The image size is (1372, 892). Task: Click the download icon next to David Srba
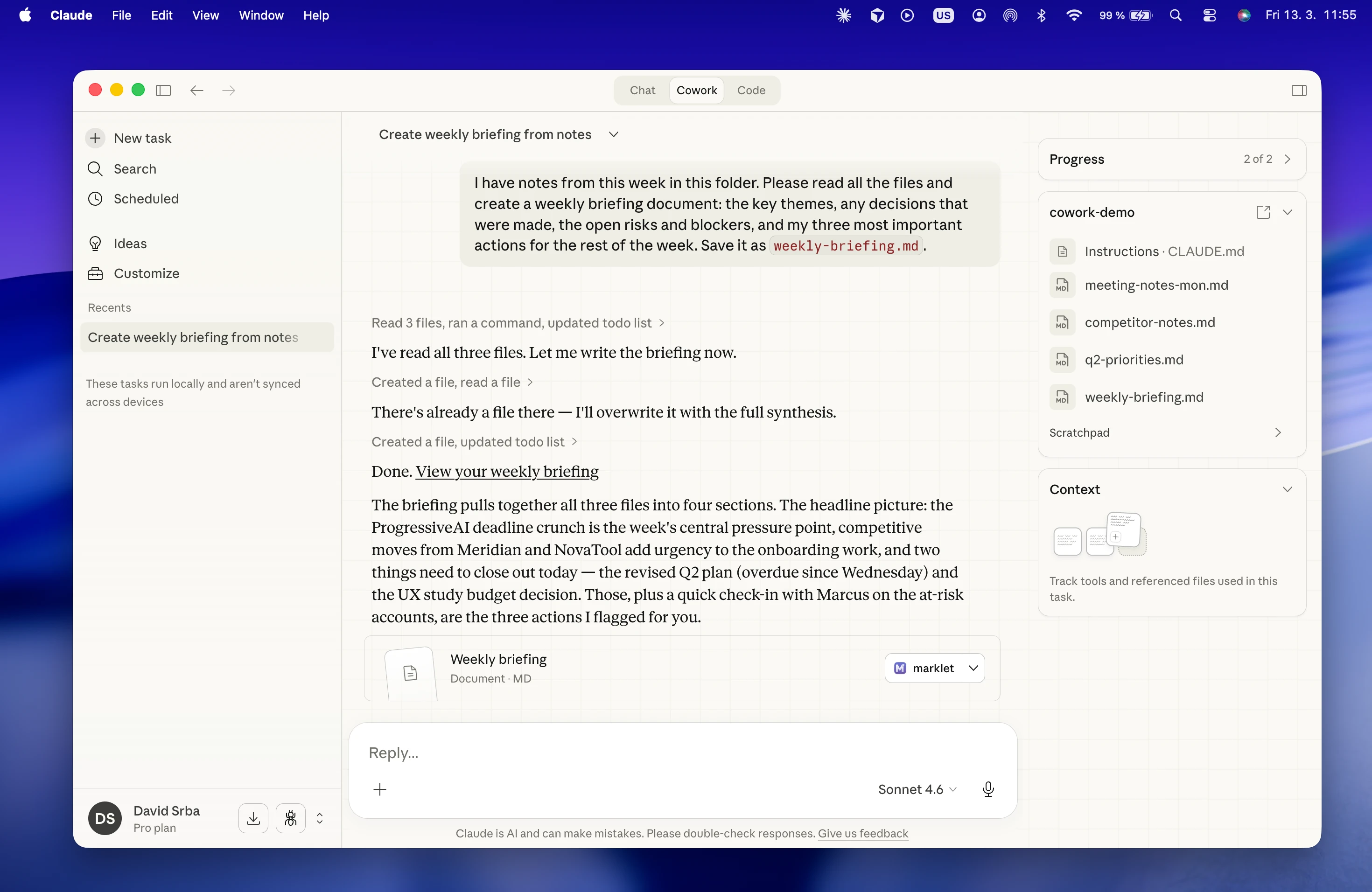pos(252,818)
